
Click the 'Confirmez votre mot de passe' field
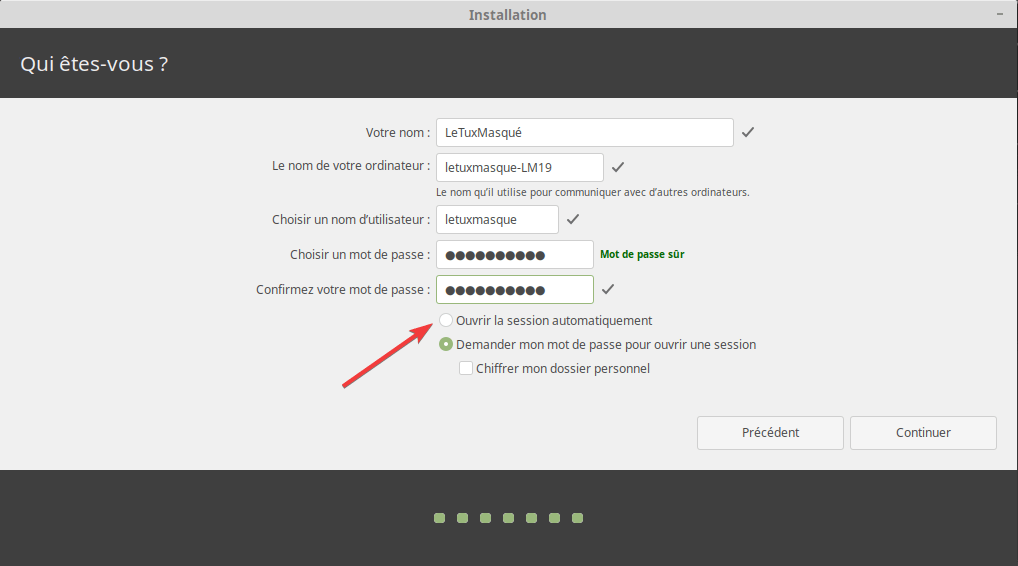click(514, 289)
